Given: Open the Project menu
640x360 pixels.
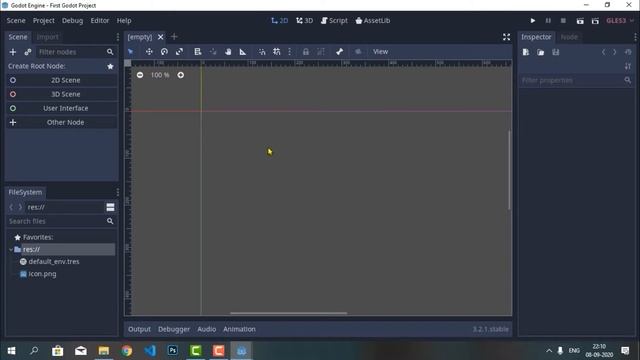Looking at the screenshot, I should tap(44, 20).
